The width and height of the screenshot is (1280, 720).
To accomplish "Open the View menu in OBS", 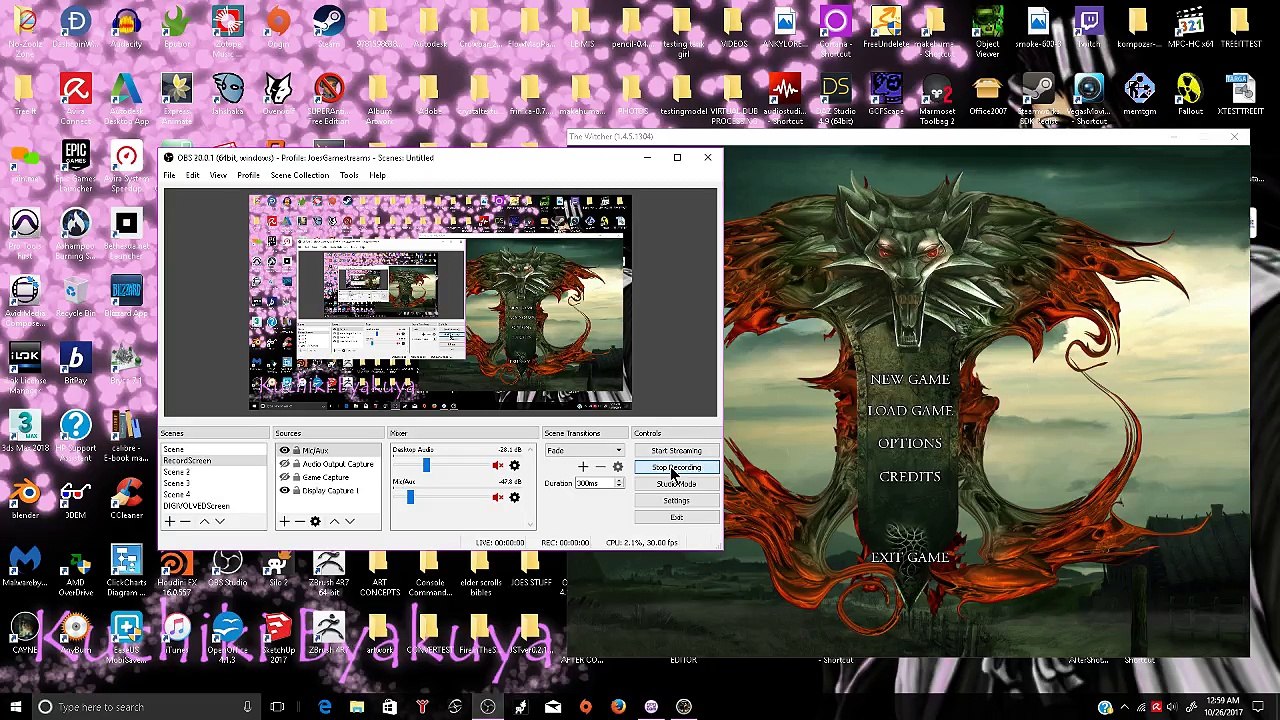I will 218,175.
